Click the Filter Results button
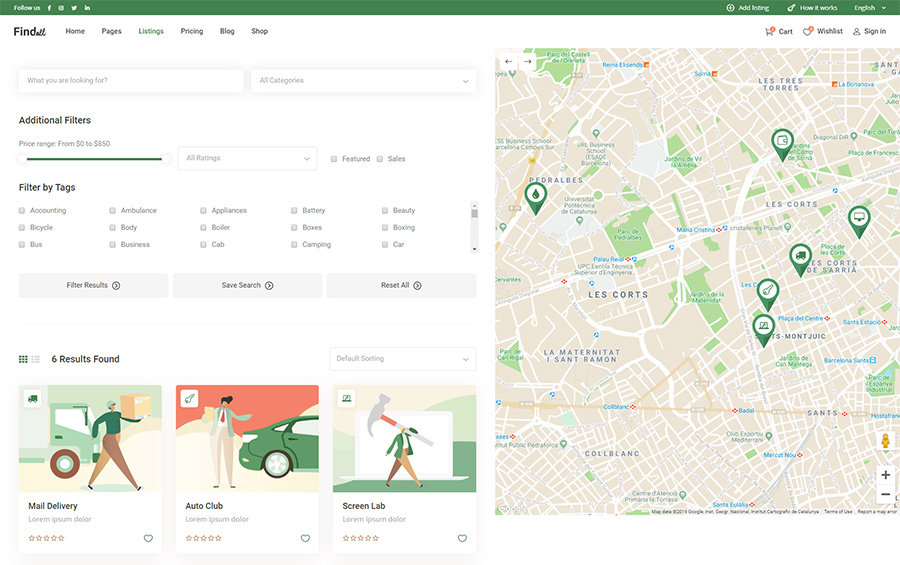 click(x=93, y=285)
